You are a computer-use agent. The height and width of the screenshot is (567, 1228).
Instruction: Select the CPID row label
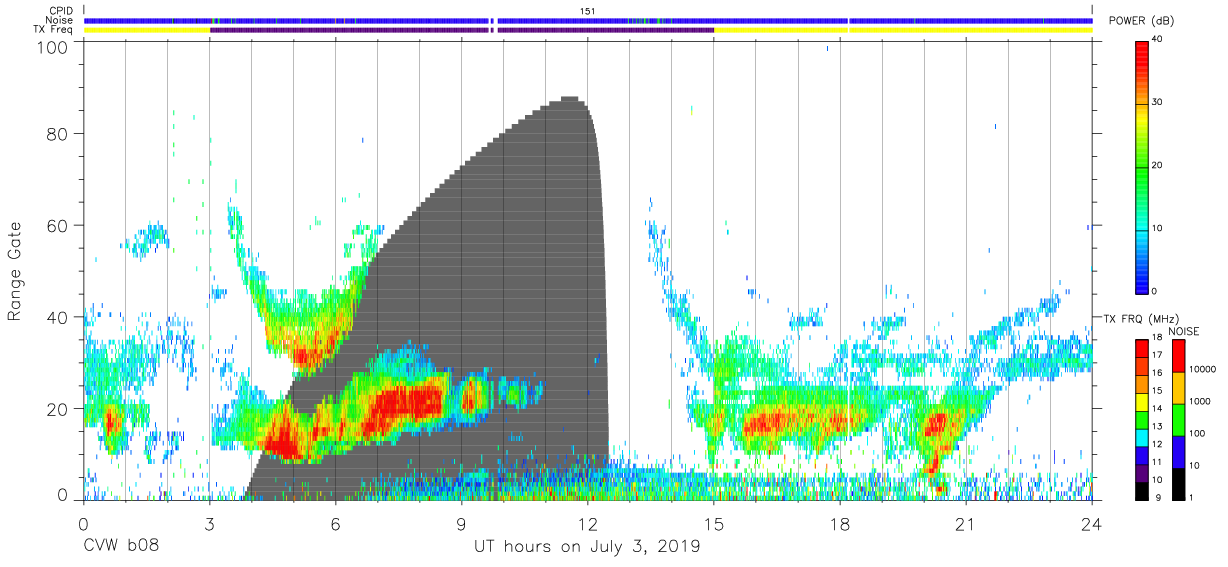[61, 10]
